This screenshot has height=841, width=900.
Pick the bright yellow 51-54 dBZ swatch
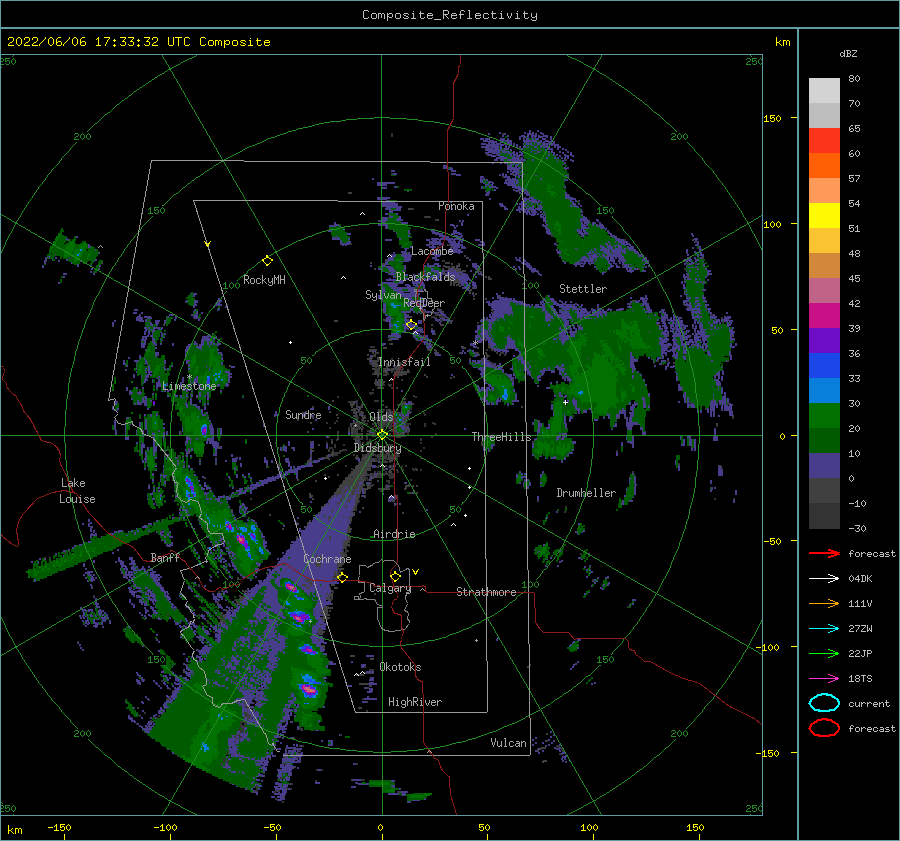click(824, 216)
